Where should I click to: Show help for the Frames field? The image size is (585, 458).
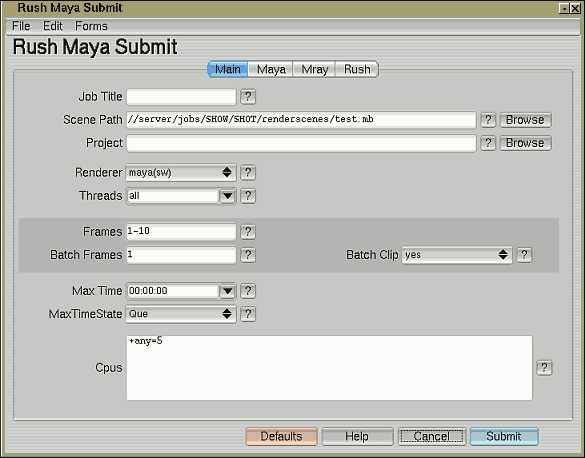pos(248,232)
